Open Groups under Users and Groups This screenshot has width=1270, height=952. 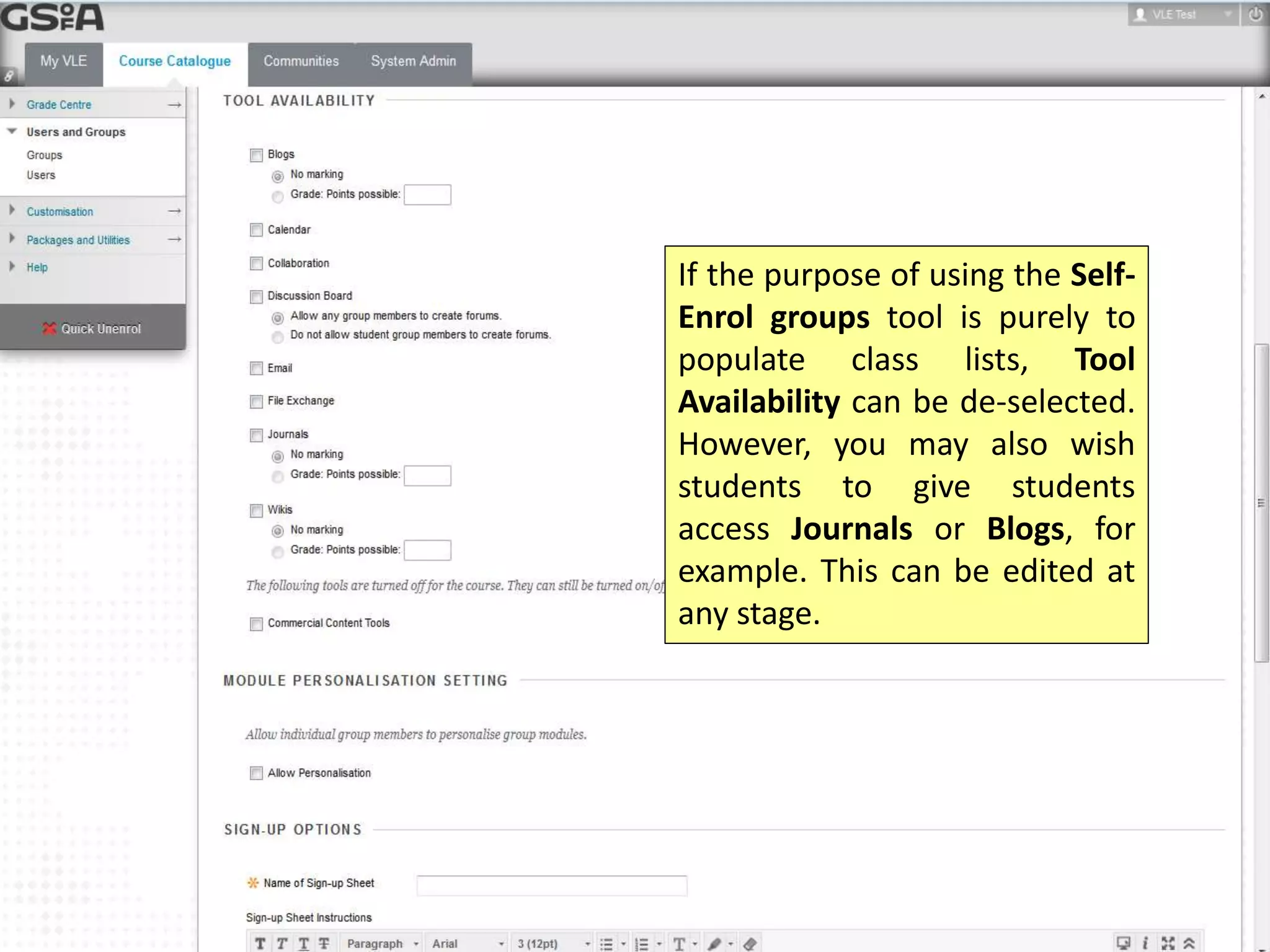(x=44, y=155)
